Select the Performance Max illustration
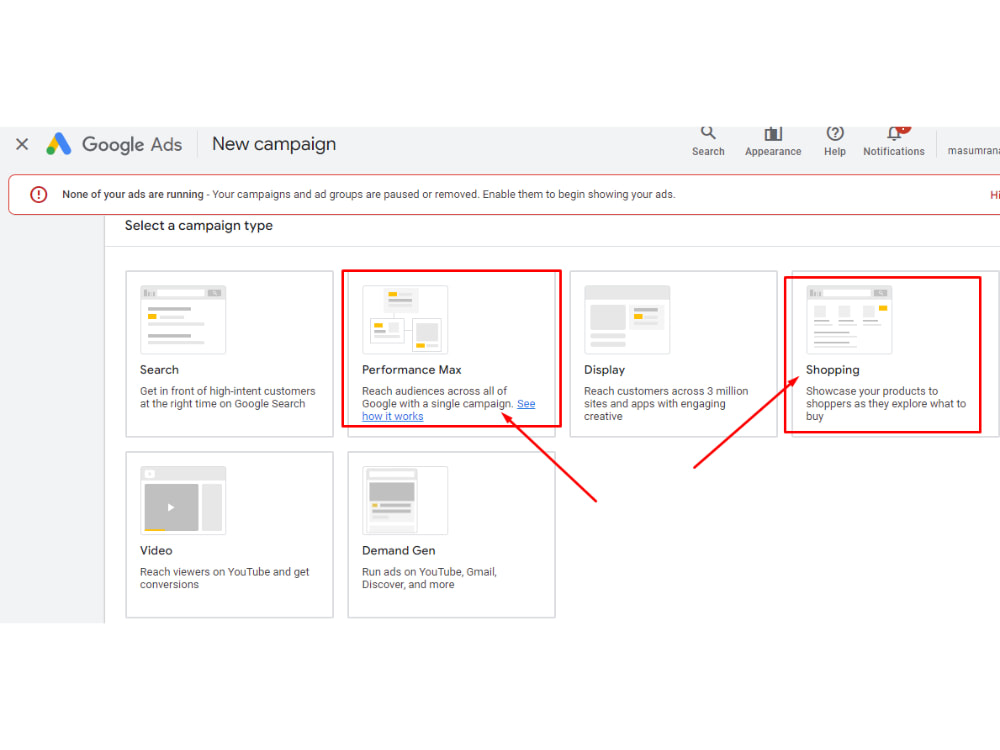The image size is (1000, 750). tap(405, 320)
